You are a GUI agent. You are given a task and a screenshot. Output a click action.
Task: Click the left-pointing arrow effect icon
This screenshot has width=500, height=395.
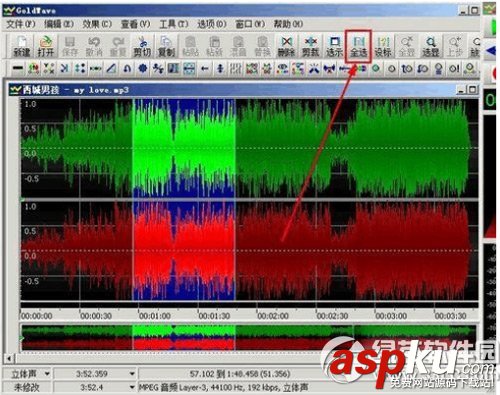point(205,69)
